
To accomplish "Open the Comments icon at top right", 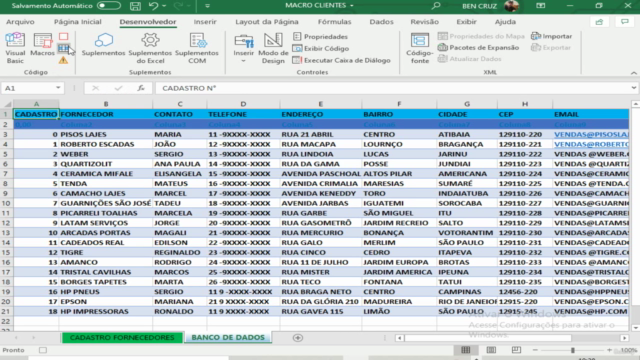I will (x=625, y=22).
